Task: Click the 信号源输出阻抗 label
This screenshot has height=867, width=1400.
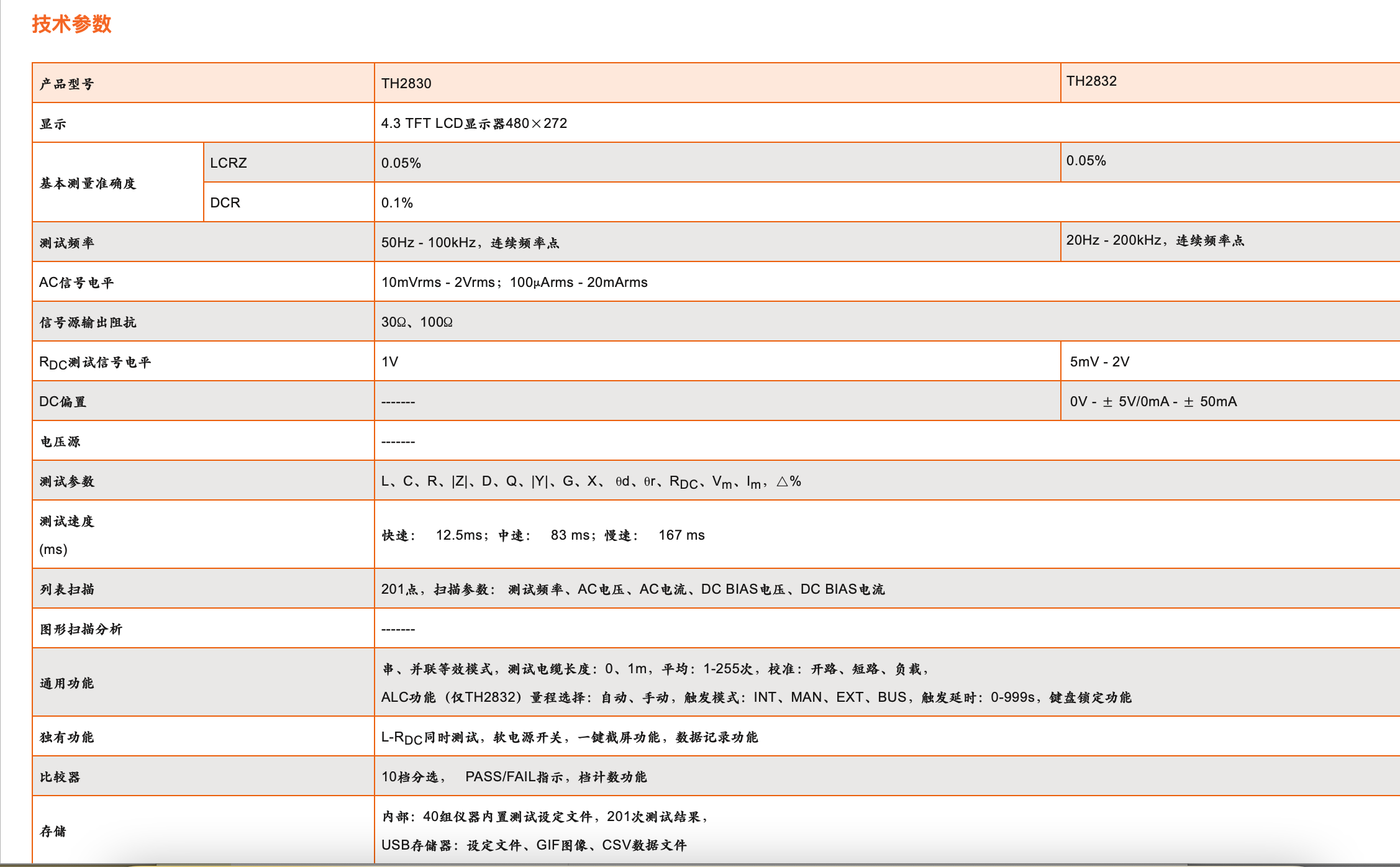Action: click(x=88, y=322)
